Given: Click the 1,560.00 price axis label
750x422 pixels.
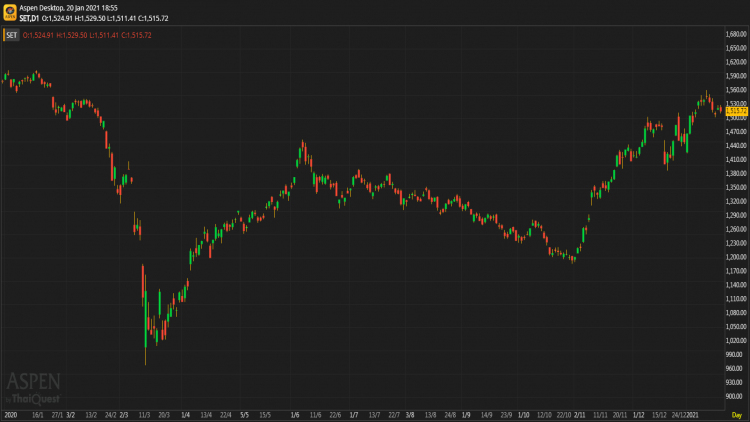Looking at the screenshot, I should pyautogui.click(x=736, y=90).
